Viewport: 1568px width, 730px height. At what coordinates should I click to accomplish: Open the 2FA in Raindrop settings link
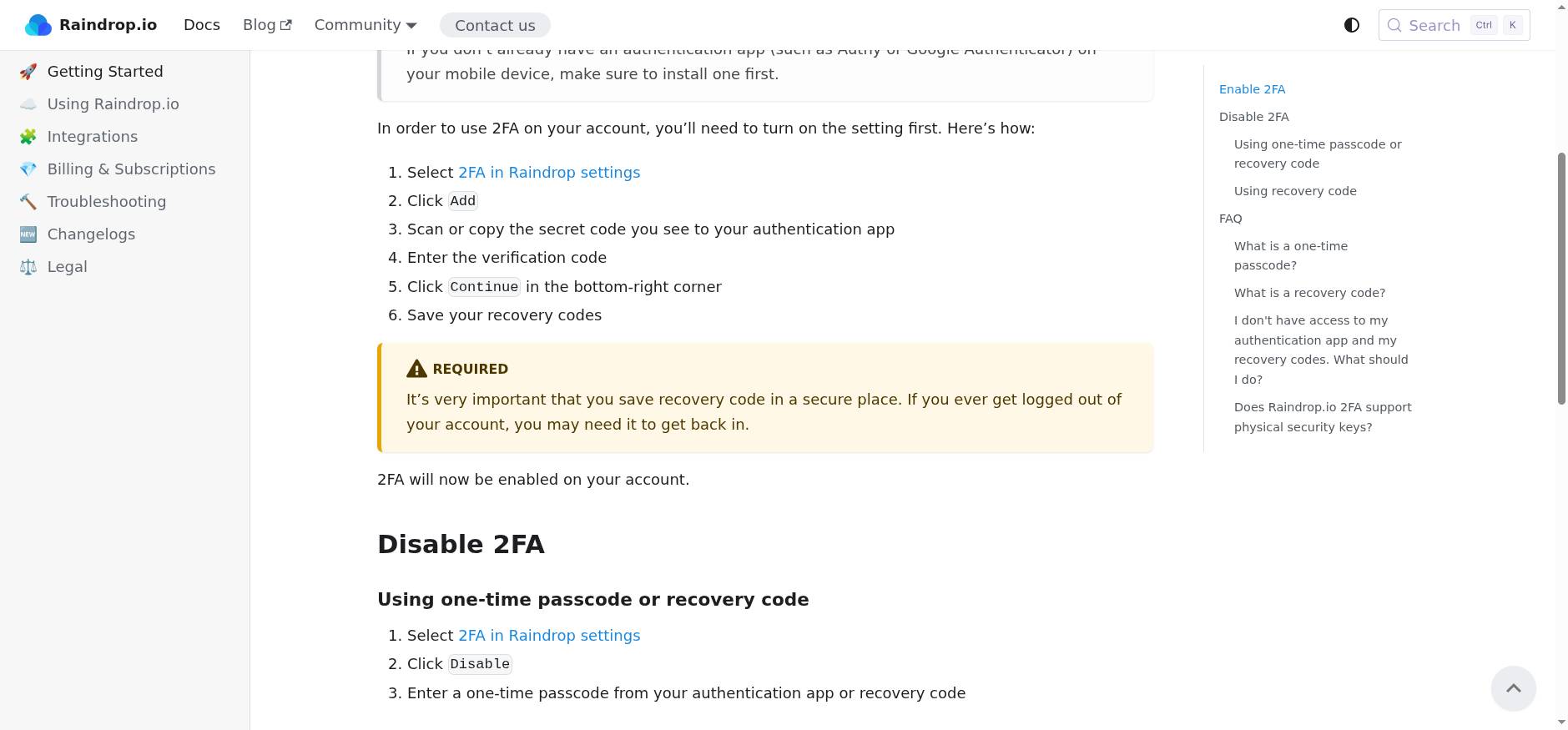[x=548, y=172]
